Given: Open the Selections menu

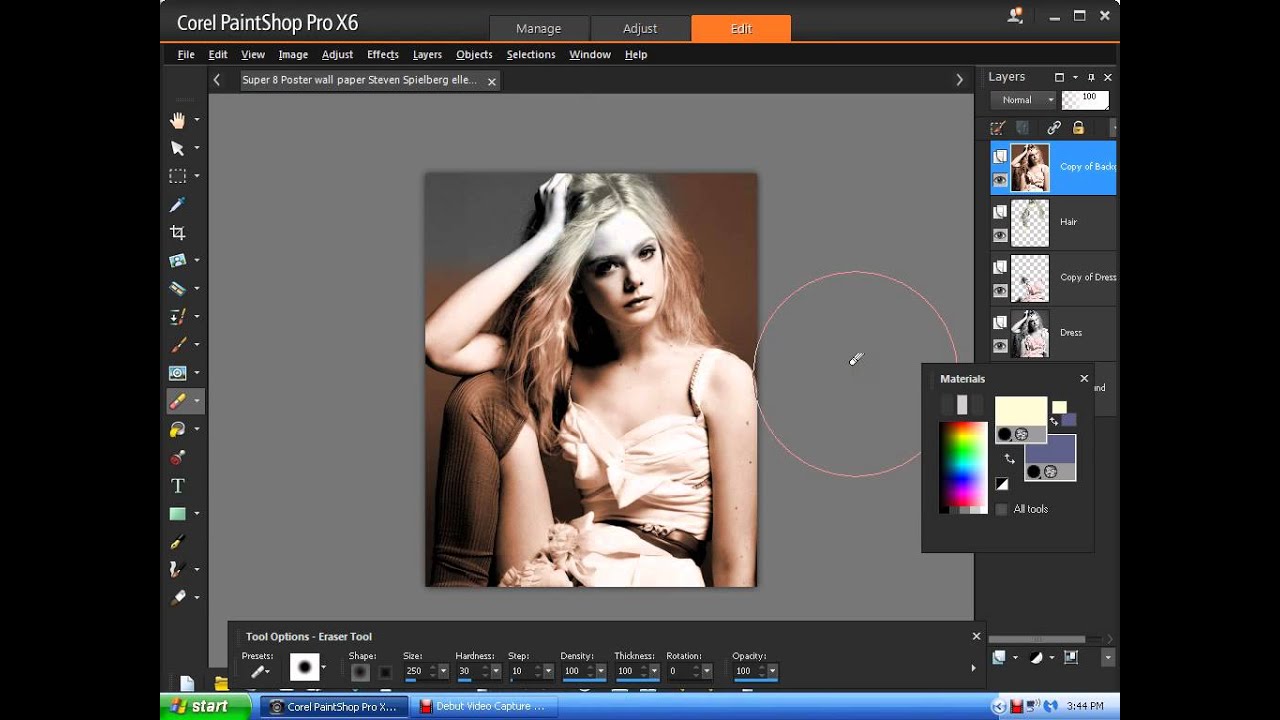Looking at the screenshot, I should [x=531, y=55].
